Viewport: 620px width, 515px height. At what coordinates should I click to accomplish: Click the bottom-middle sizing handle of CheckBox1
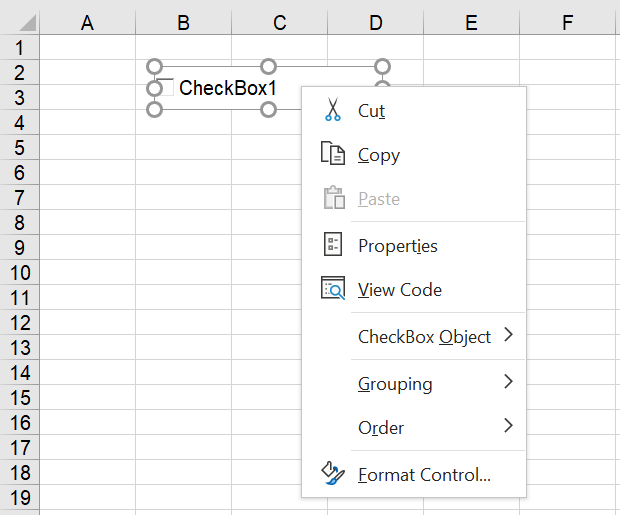(x=268, y=110)
